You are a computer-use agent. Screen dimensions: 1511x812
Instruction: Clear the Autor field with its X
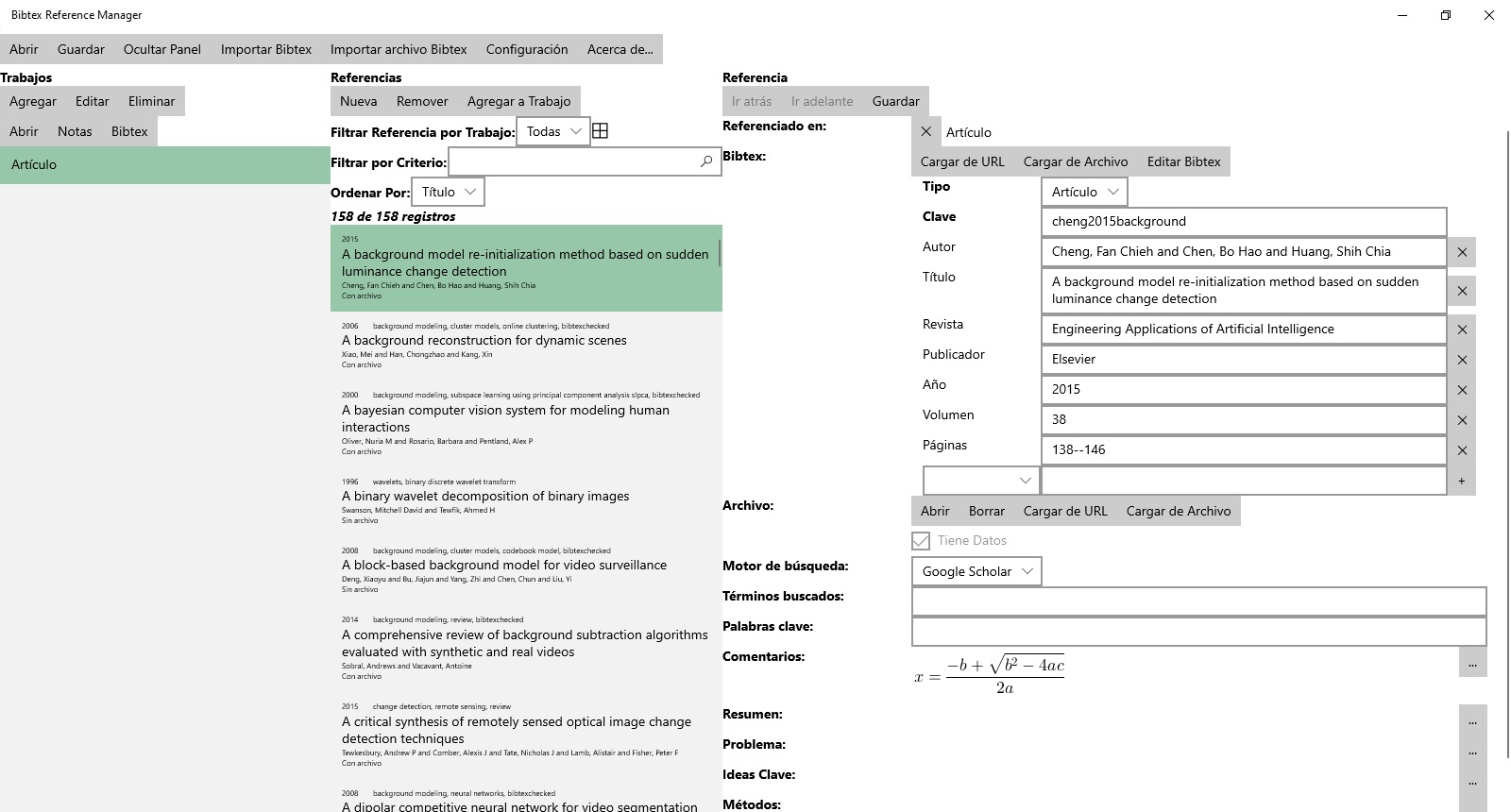tap(1462, 252)
